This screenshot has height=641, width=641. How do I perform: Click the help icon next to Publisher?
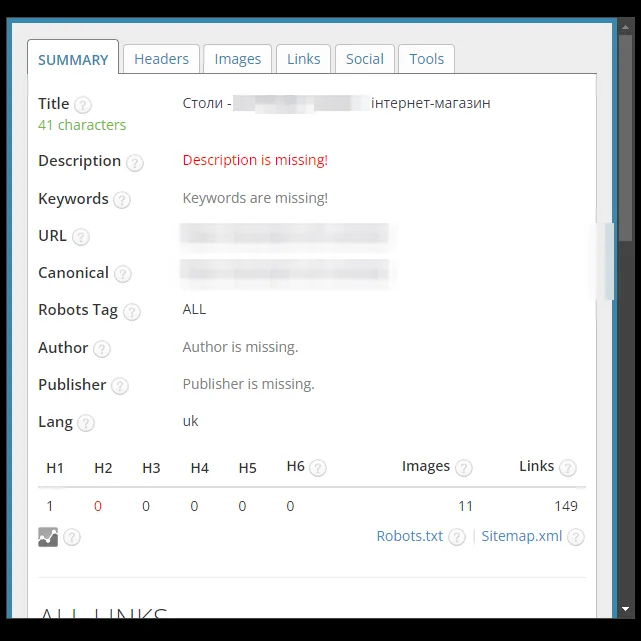click(120, 386)
